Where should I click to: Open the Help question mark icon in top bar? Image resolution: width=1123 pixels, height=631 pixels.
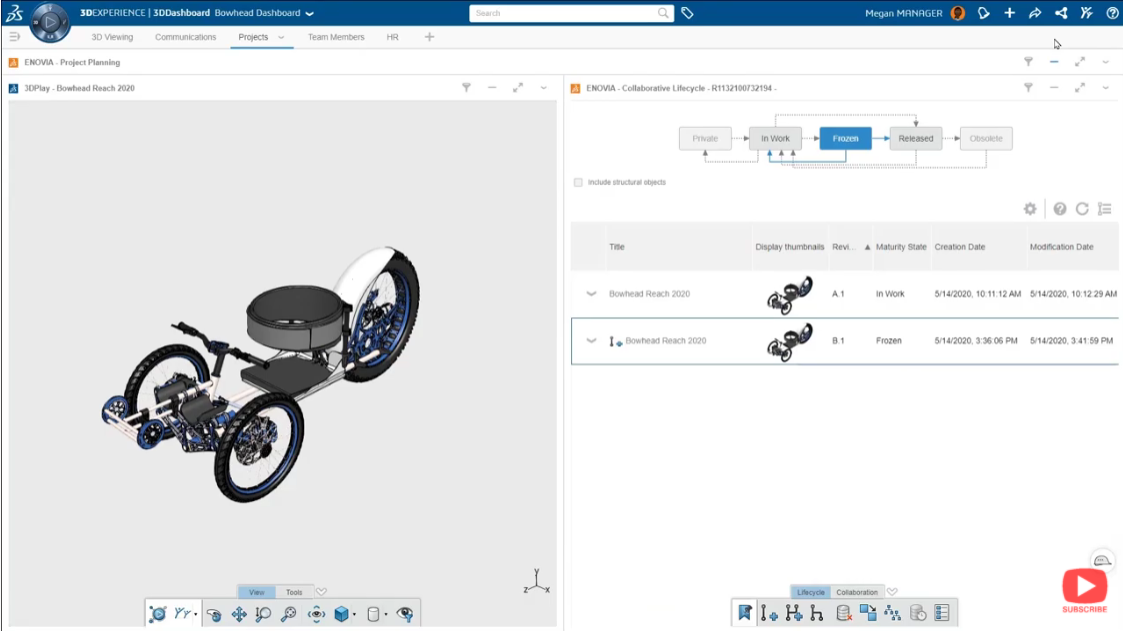click(x=1112, y=13)
